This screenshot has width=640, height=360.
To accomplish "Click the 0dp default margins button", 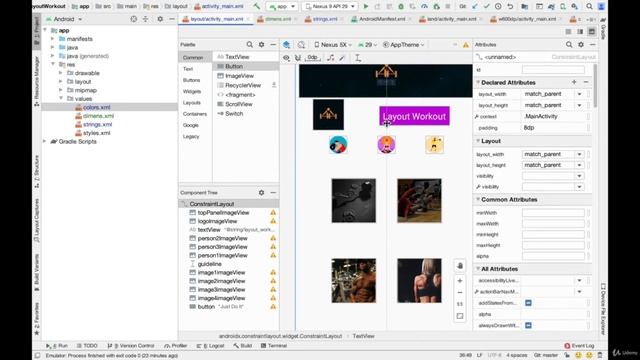I will click(x=313, y=58).
